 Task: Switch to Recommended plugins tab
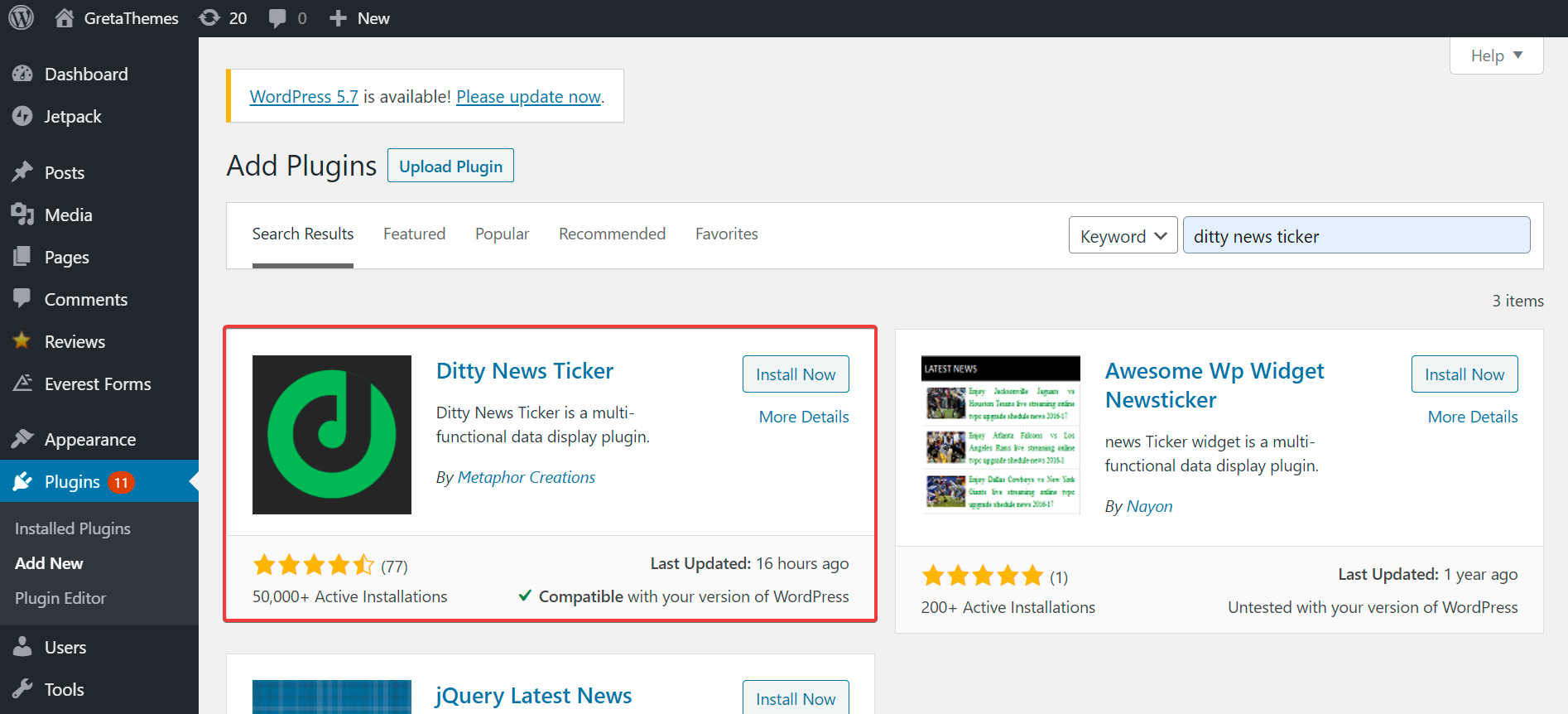[612, 234]
